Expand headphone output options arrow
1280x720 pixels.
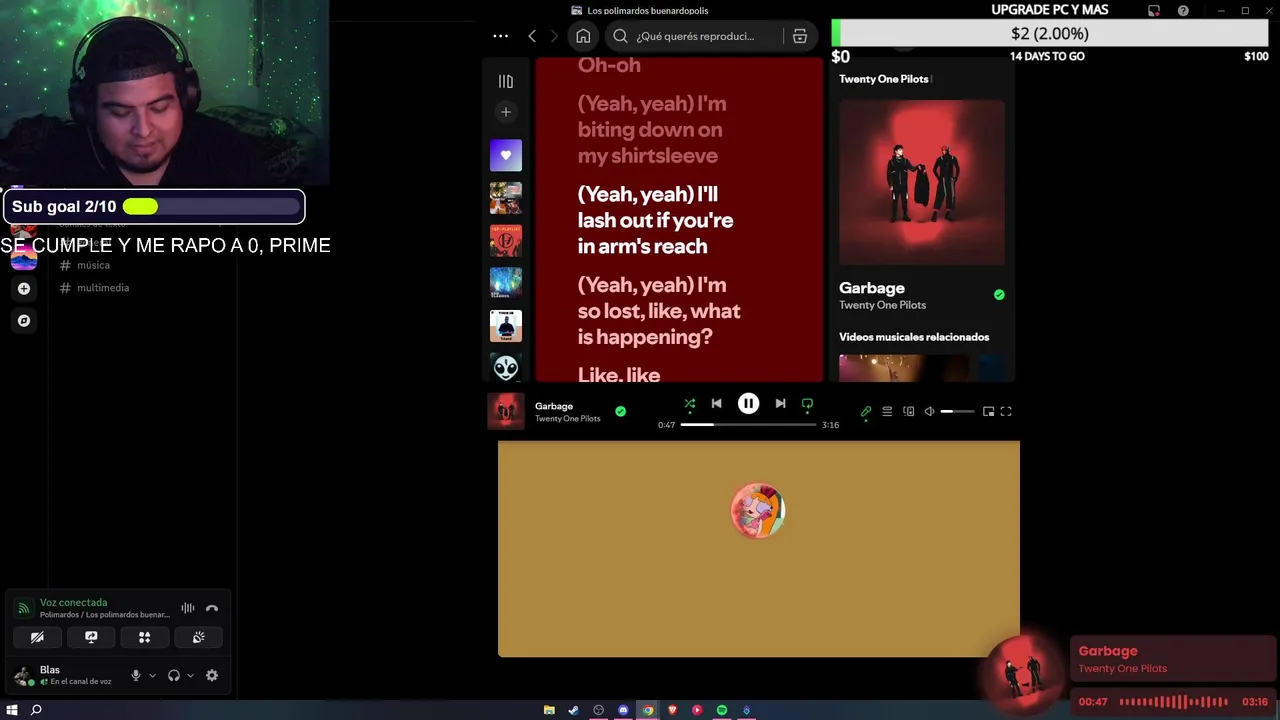pos(190,675)
